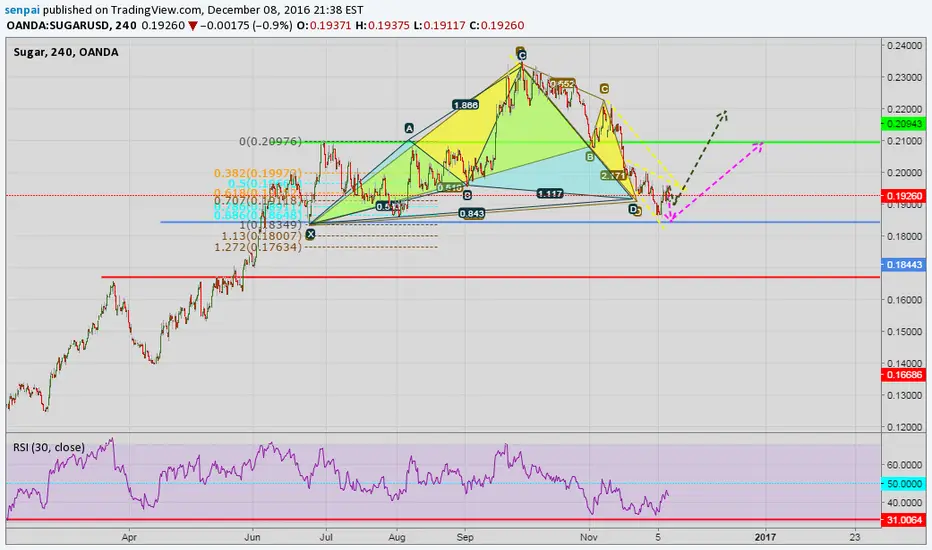The width and height of the screenshot is (932, 550).
Task: Click the opening price value O:0.19371
Action: 324,26
